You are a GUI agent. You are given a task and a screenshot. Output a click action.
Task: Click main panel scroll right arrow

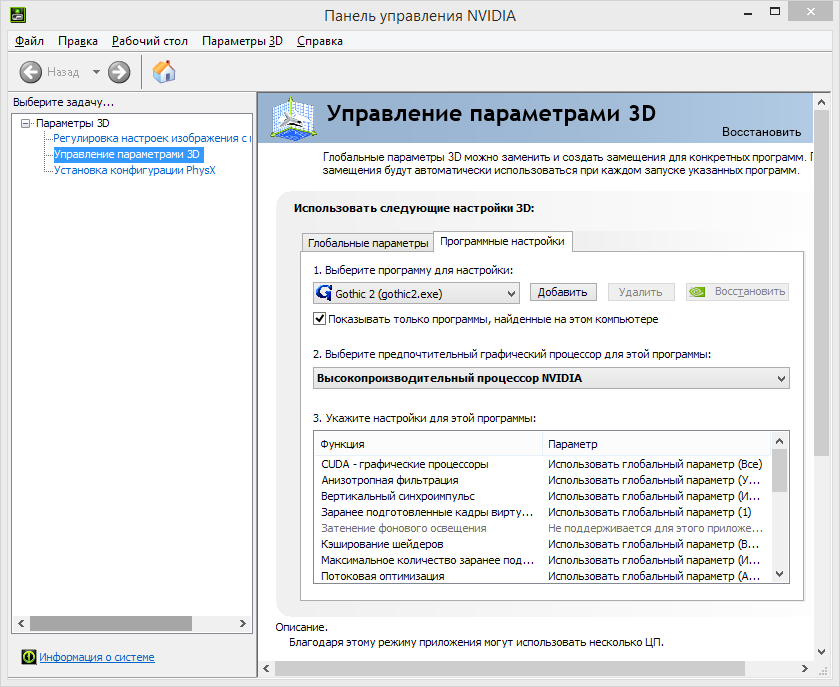coord(804,668)
